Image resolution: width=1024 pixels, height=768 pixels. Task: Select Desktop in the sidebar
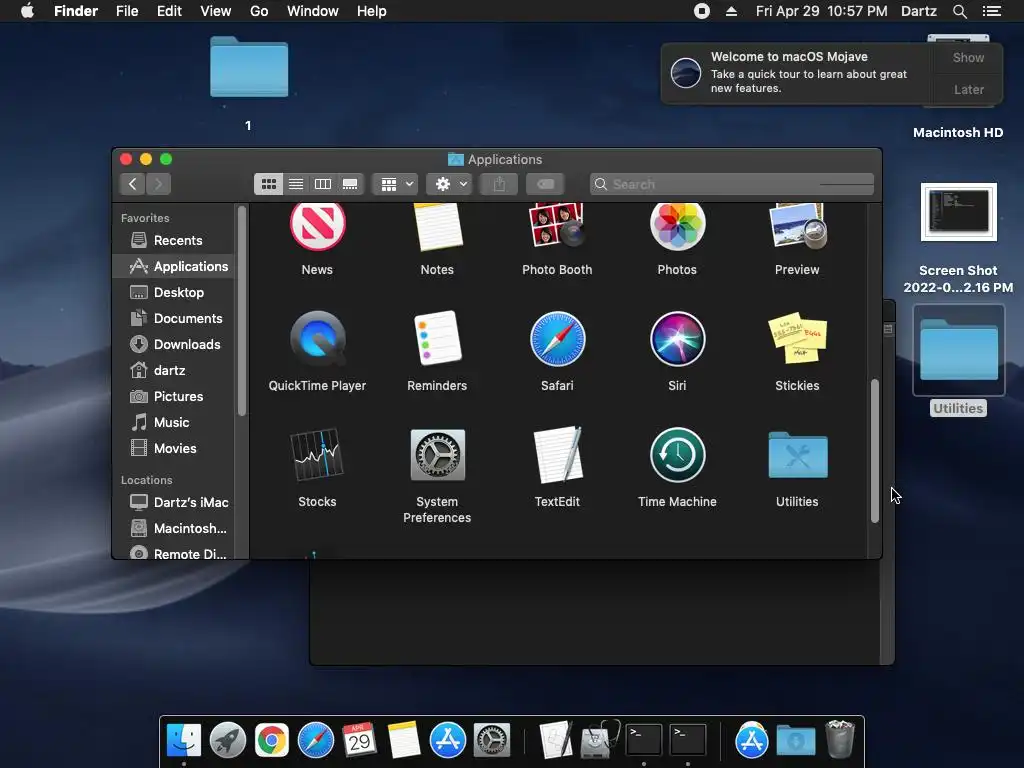coord(173,293)
